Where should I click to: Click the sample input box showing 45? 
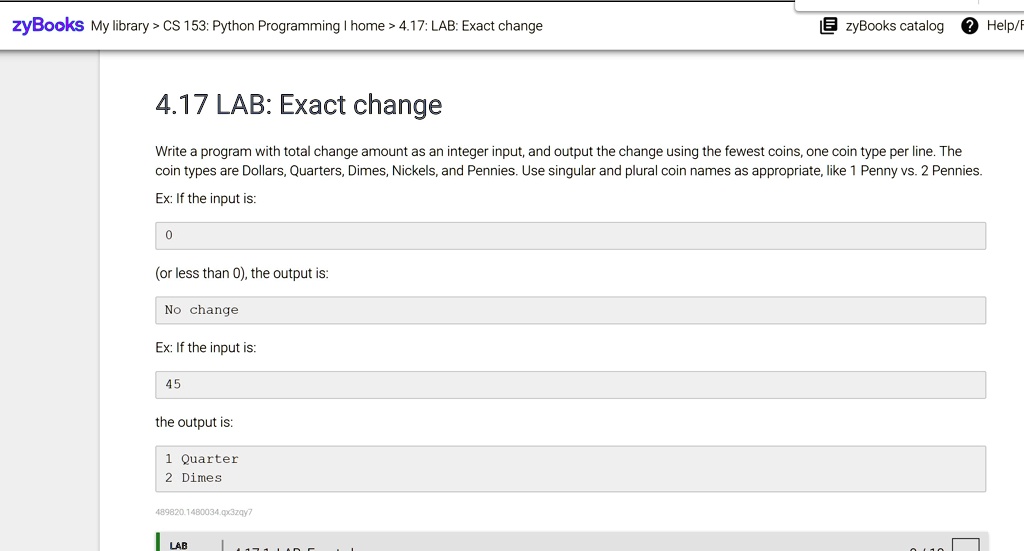(x=570, y=385)
